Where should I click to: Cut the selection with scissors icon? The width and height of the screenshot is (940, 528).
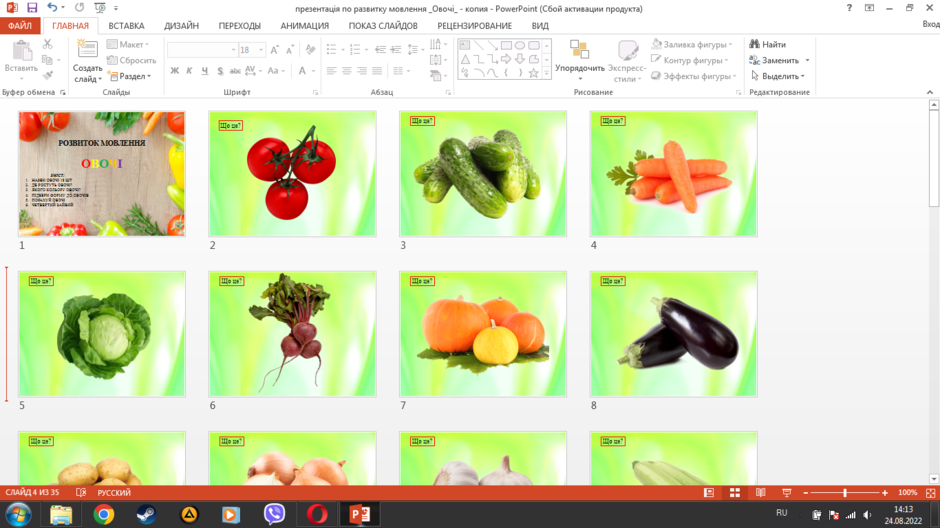click(47, 44)
